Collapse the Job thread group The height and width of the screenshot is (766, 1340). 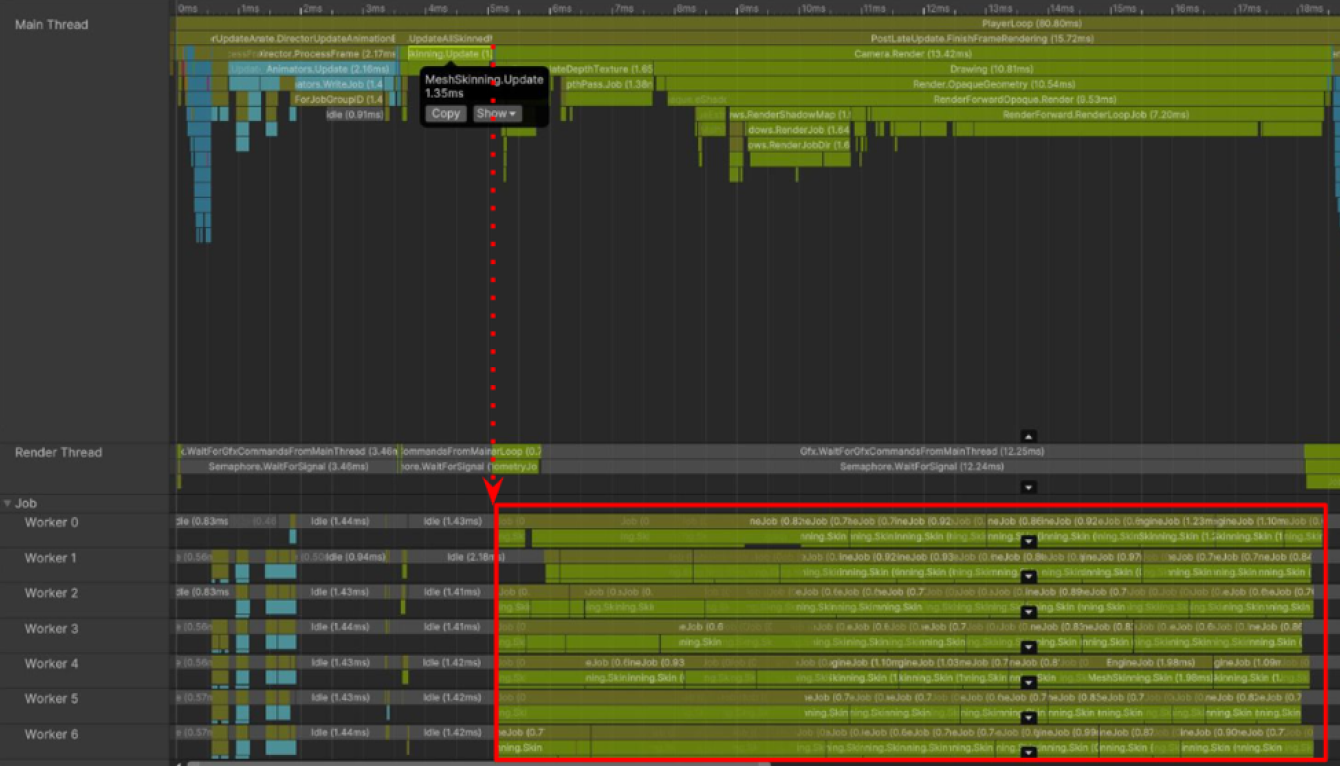click(8, 504)
